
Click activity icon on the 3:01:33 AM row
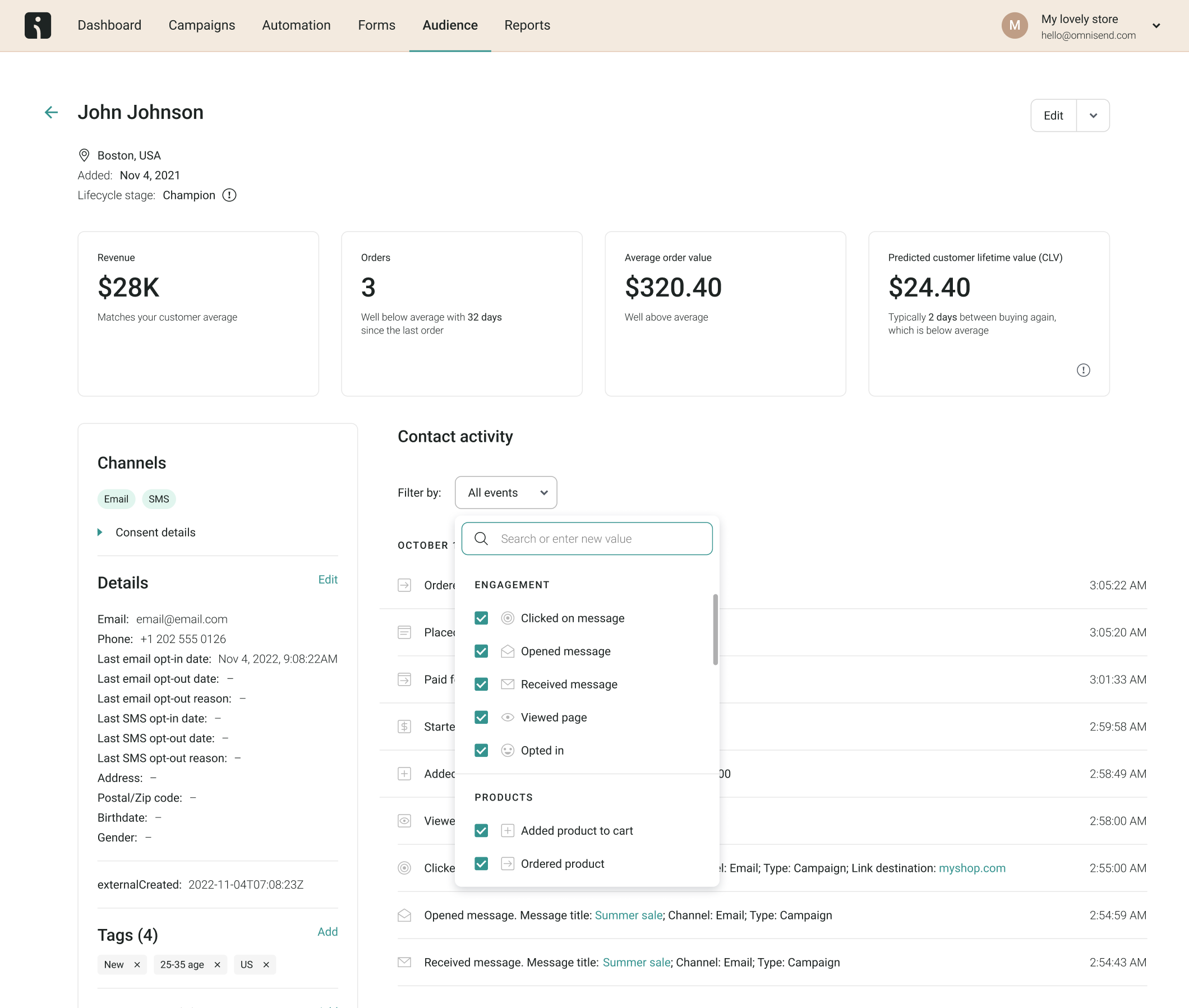[405, 680]
